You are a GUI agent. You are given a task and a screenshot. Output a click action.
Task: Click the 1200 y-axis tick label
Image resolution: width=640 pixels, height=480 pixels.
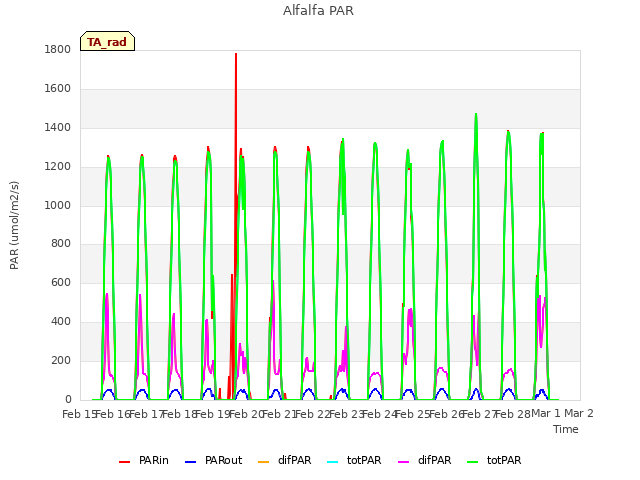(58, 167)
